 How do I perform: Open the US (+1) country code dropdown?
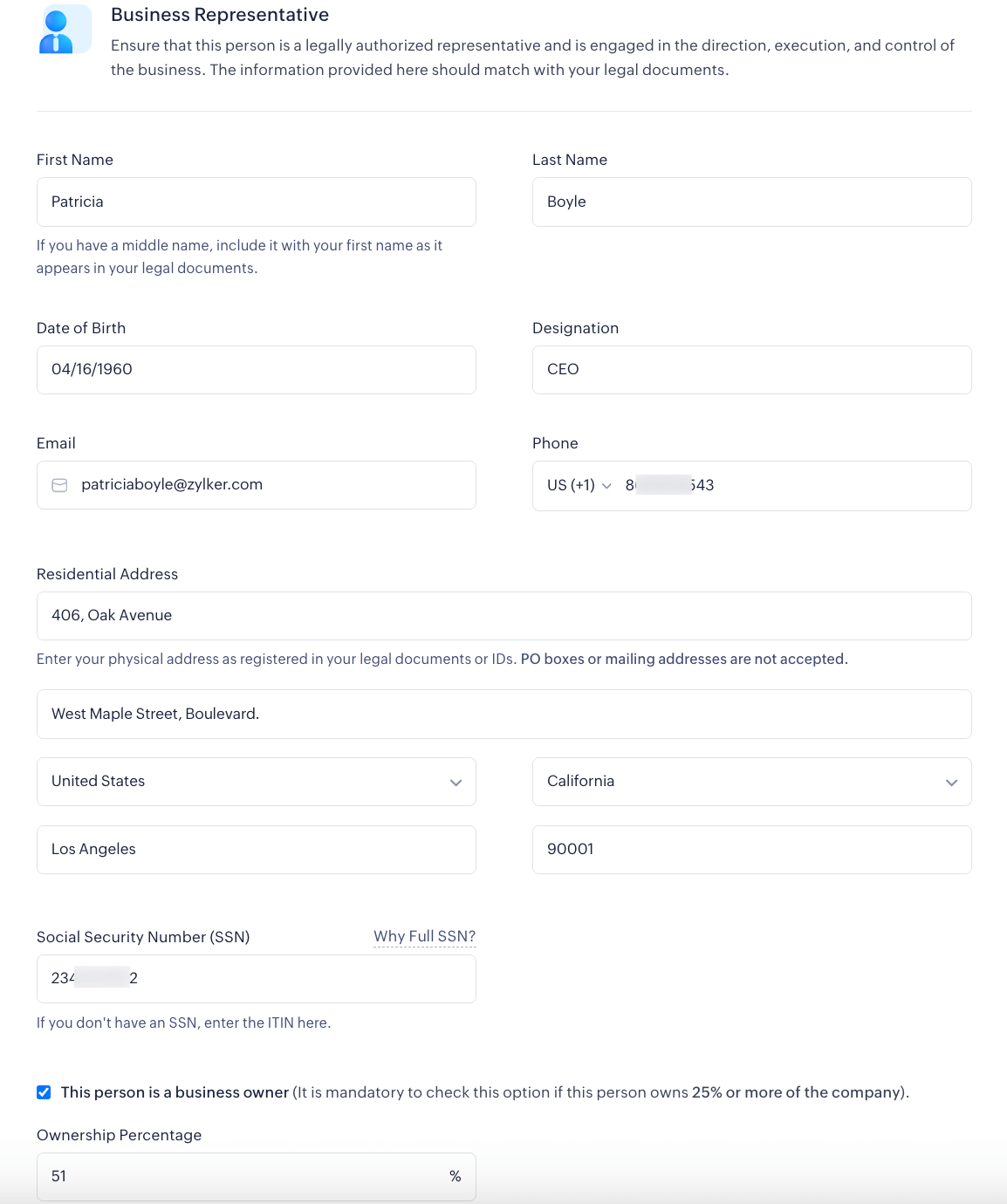579,485
